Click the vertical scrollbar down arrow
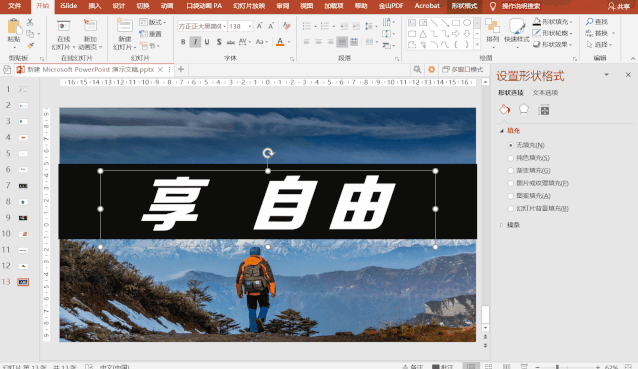The image size is (638, 369). (485, 328)
